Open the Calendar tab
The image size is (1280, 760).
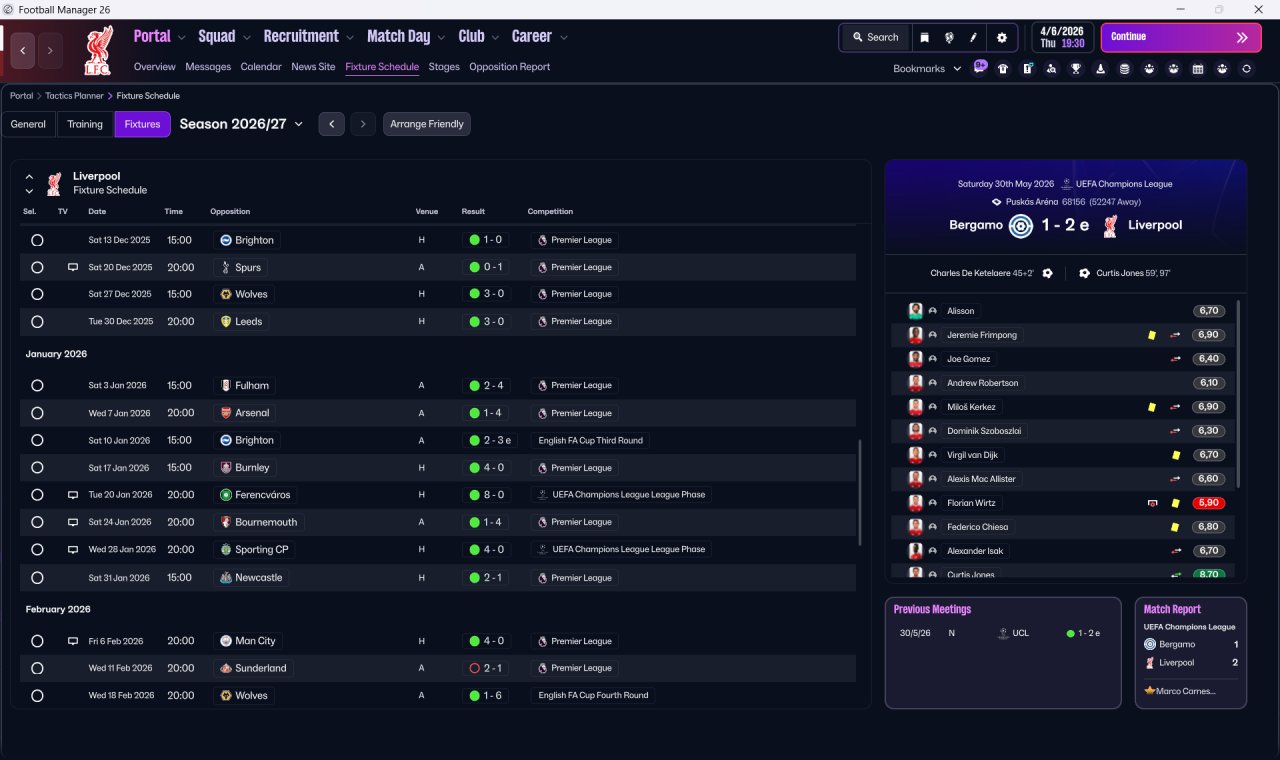click(x=261, y=67)
